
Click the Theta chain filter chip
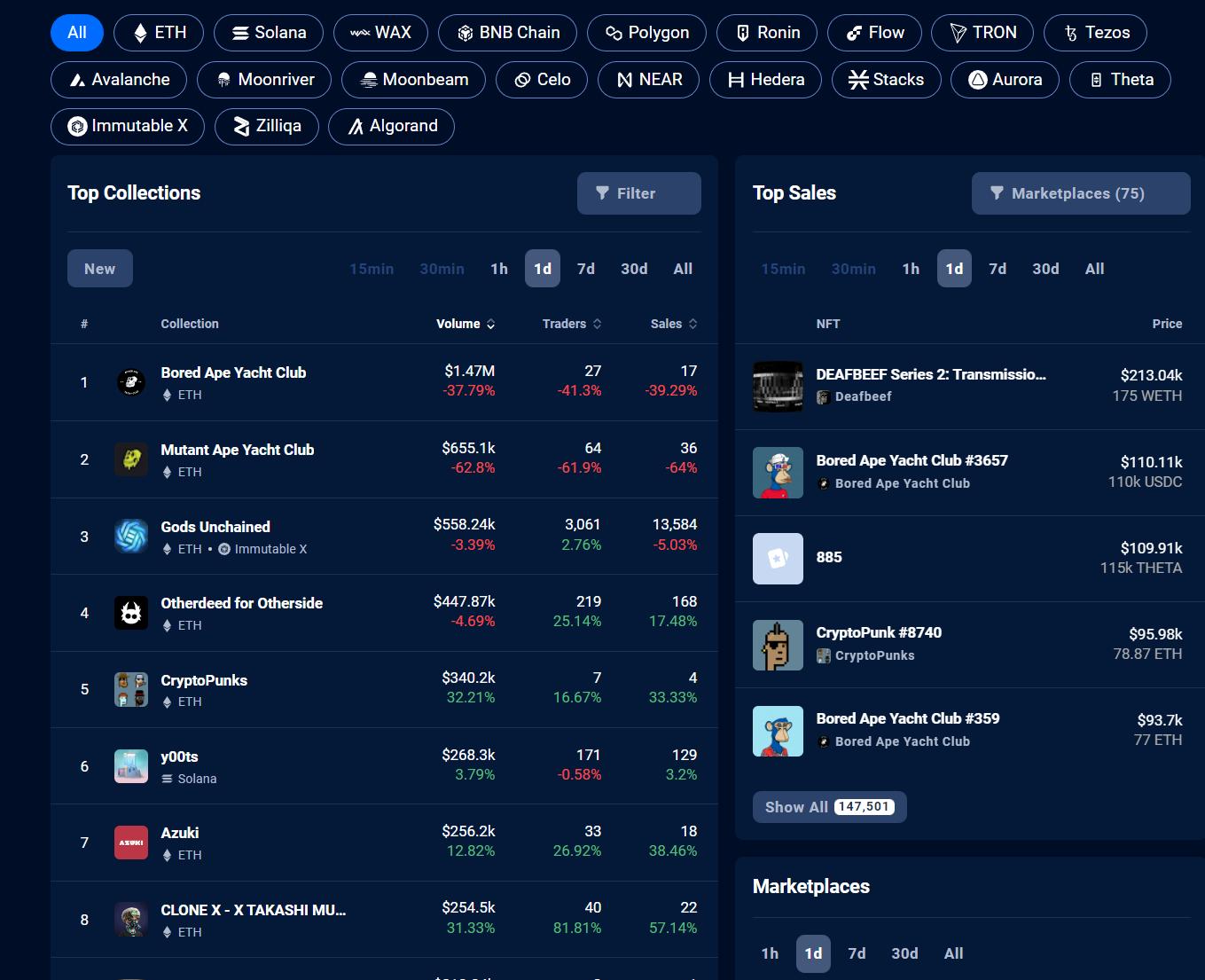pyautogui.click(x=1120, y=80)
